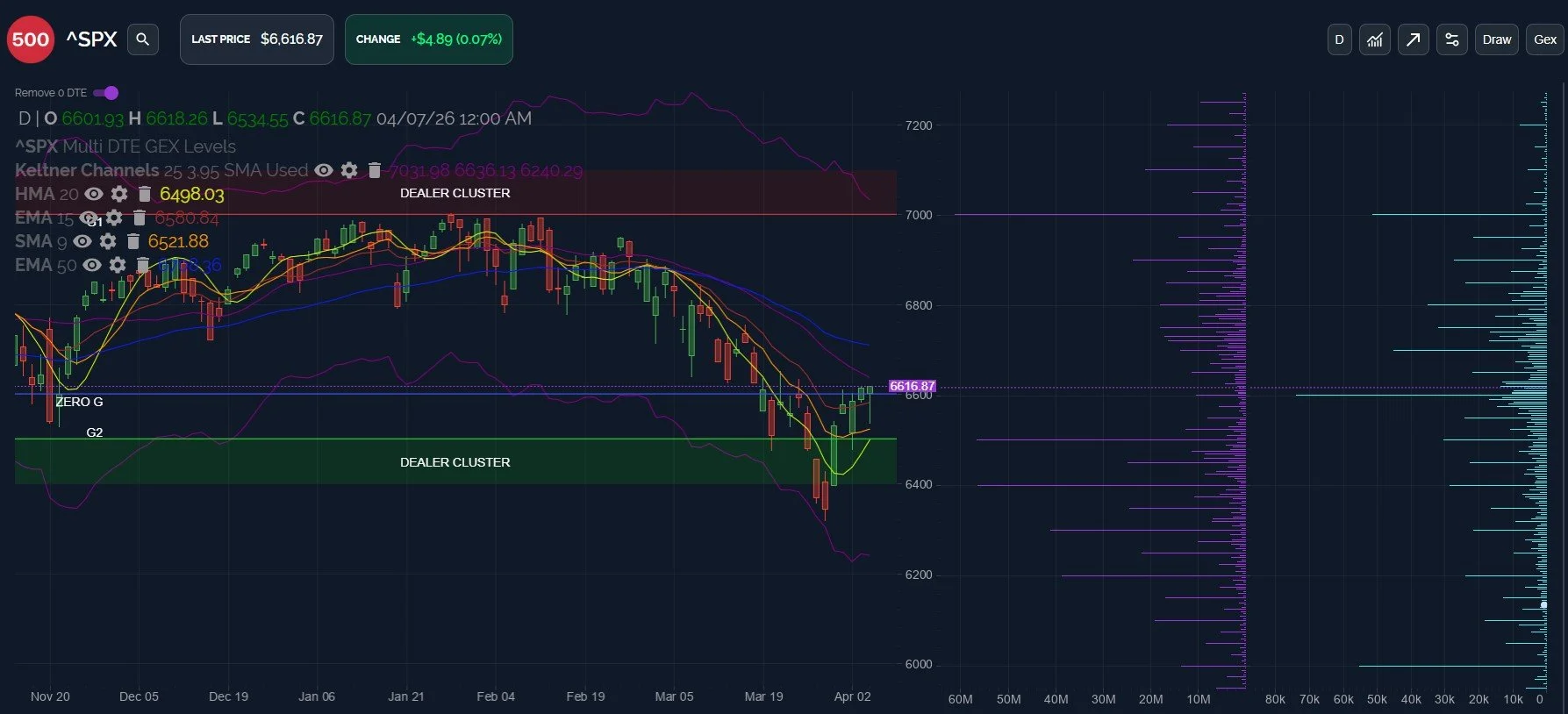Delete the HMA 20 indicator
The image size is (1568, 714).
pos(145,194)
